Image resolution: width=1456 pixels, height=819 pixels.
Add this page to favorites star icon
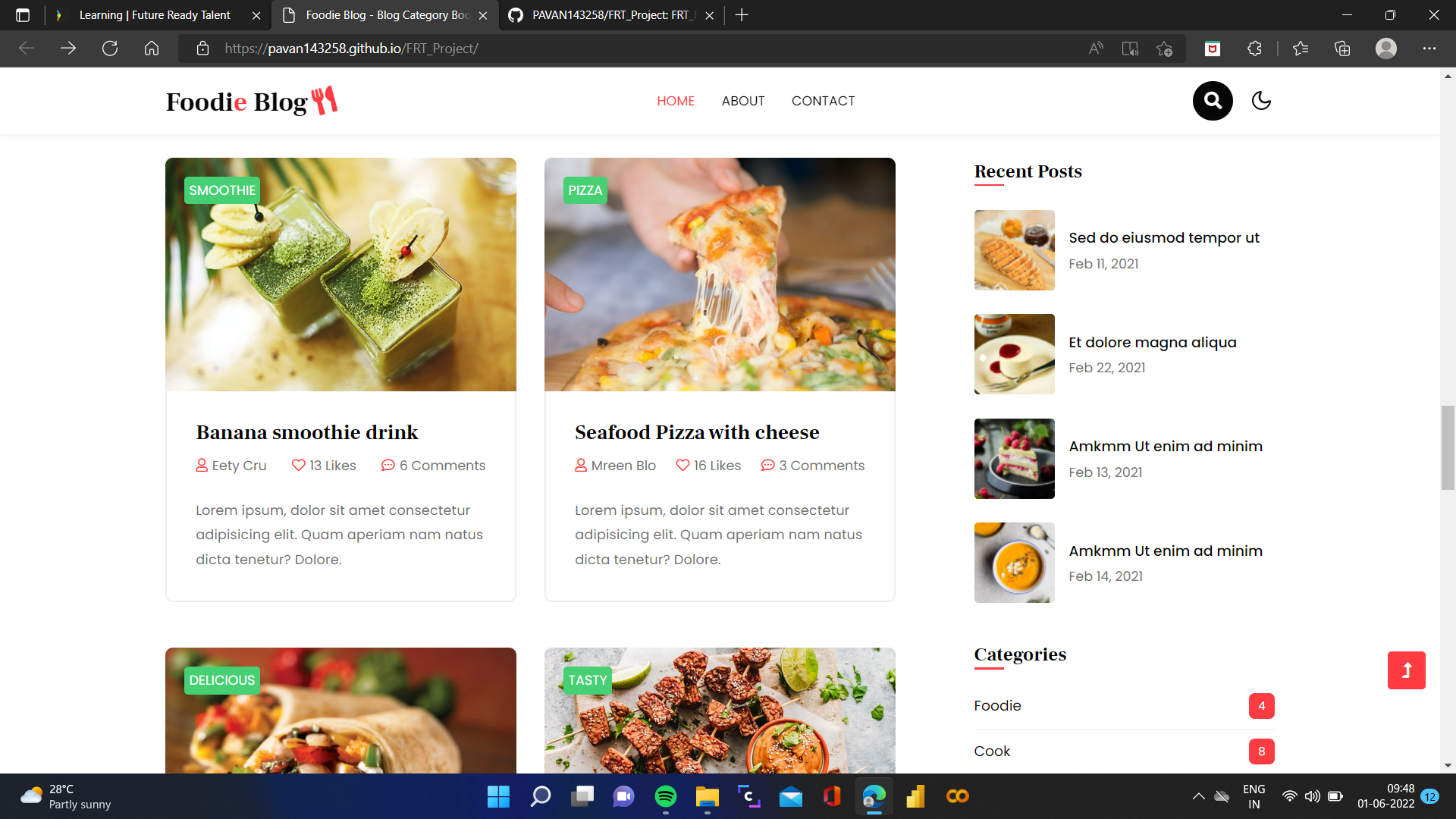coord(1165,49)
